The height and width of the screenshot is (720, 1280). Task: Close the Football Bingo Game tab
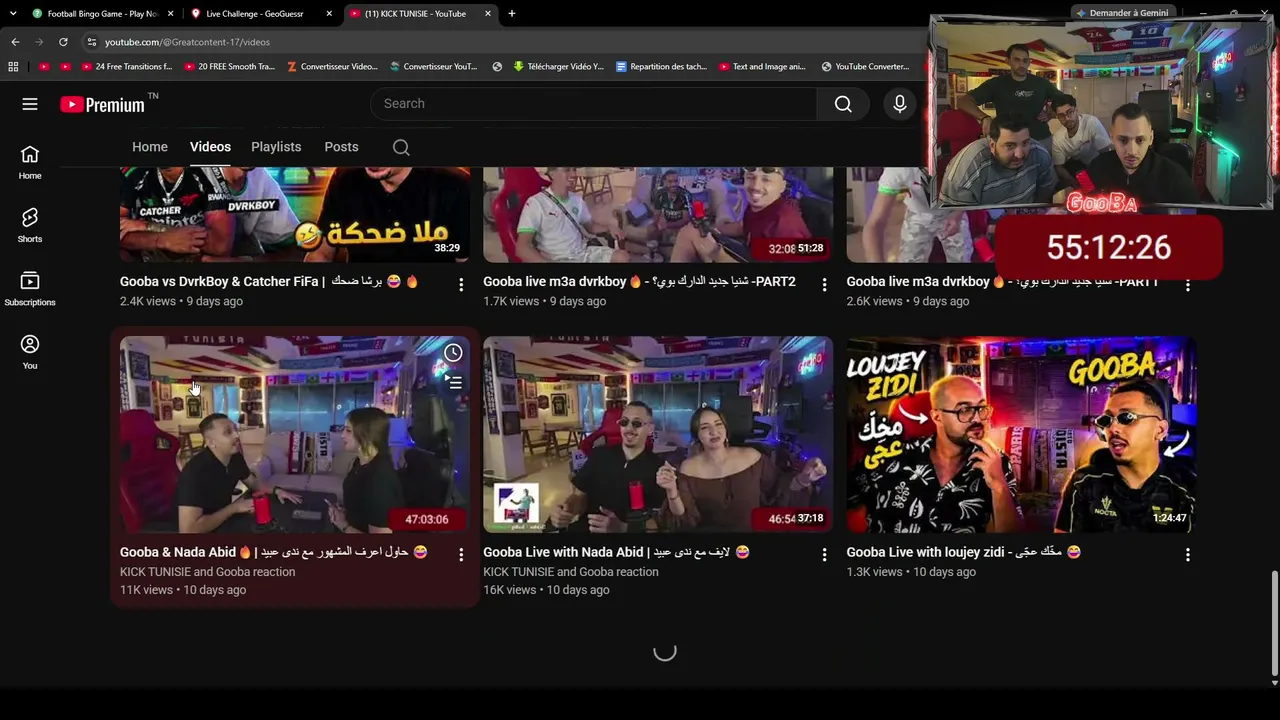point(170,14)
